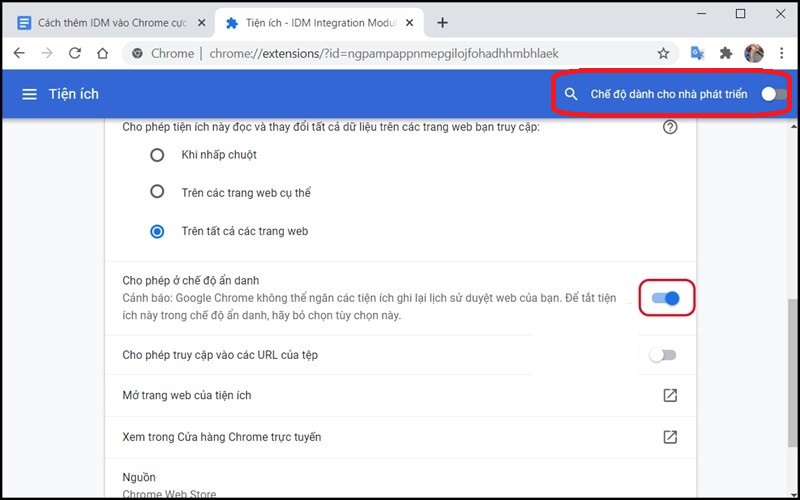
Task: Maximize the Chrome window
Action: coord(740,14)
